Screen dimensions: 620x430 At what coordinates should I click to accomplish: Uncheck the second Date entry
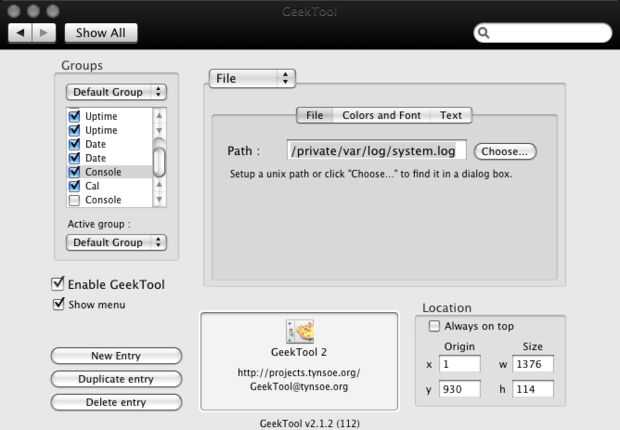pos(74,158)
